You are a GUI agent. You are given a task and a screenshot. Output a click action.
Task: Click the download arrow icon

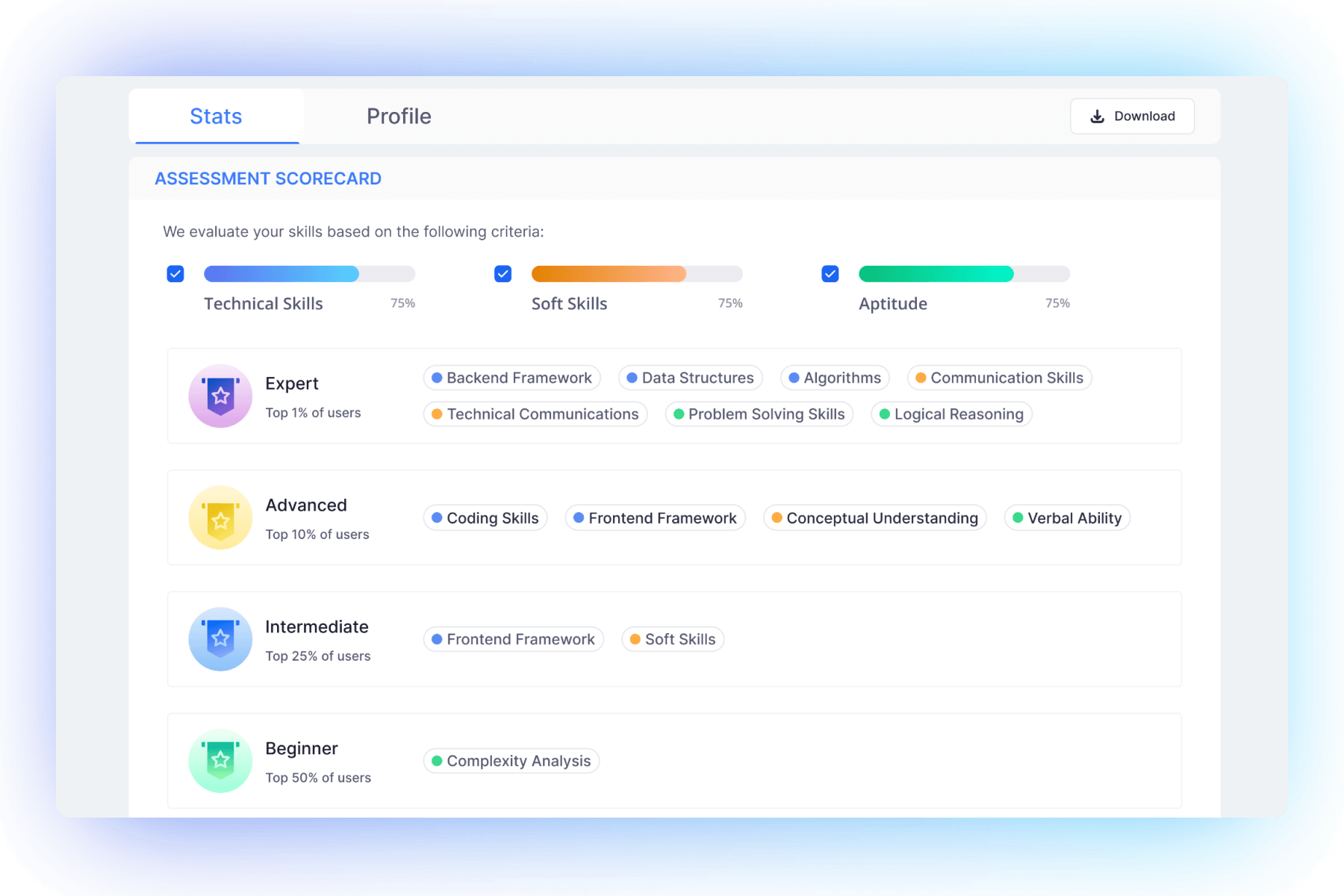pos(1097,116)
